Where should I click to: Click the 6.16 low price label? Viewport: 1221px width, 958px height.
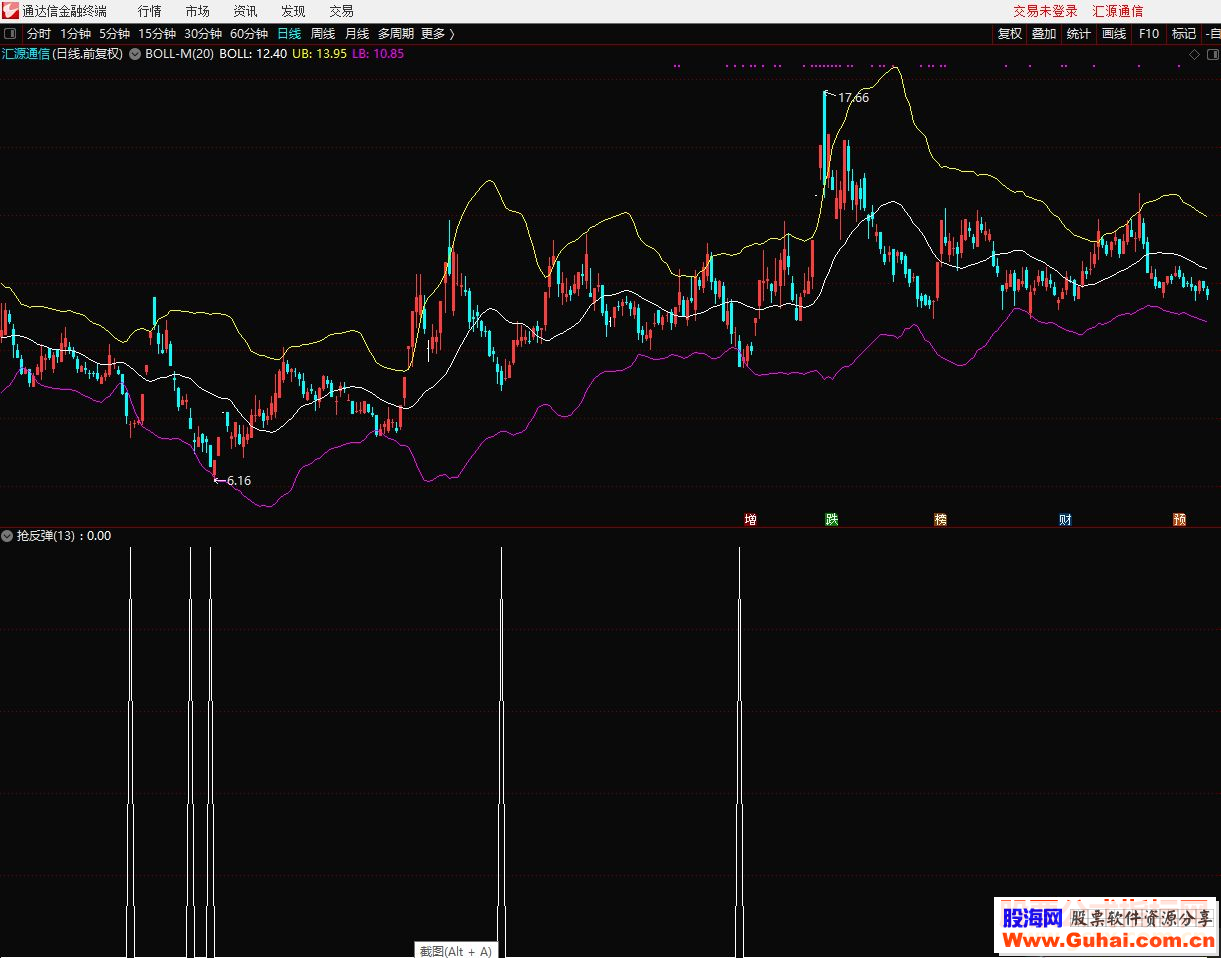(239, 481)
